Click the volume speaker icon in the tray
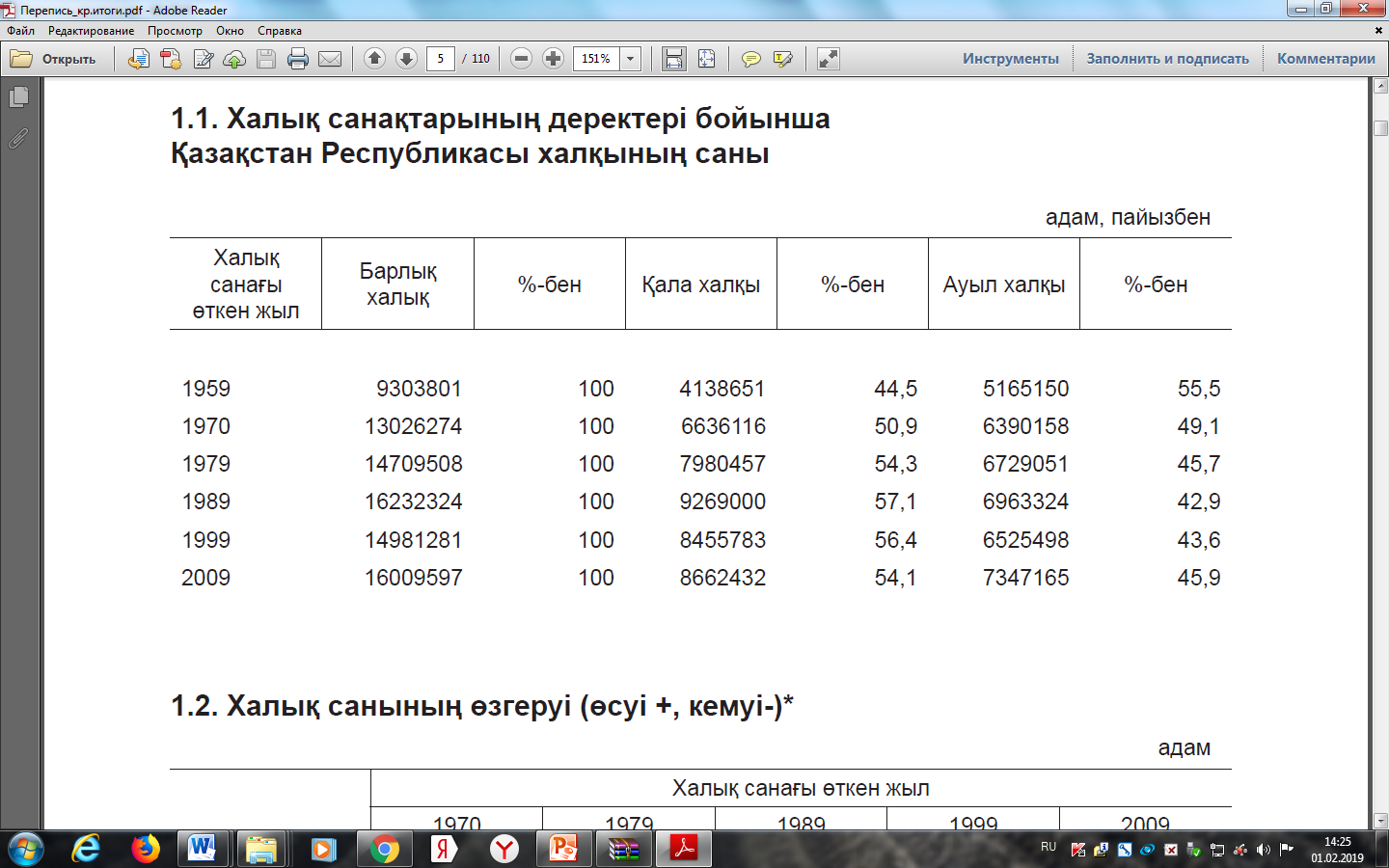Screen dimensions: 1389x868 [1264, 850]
